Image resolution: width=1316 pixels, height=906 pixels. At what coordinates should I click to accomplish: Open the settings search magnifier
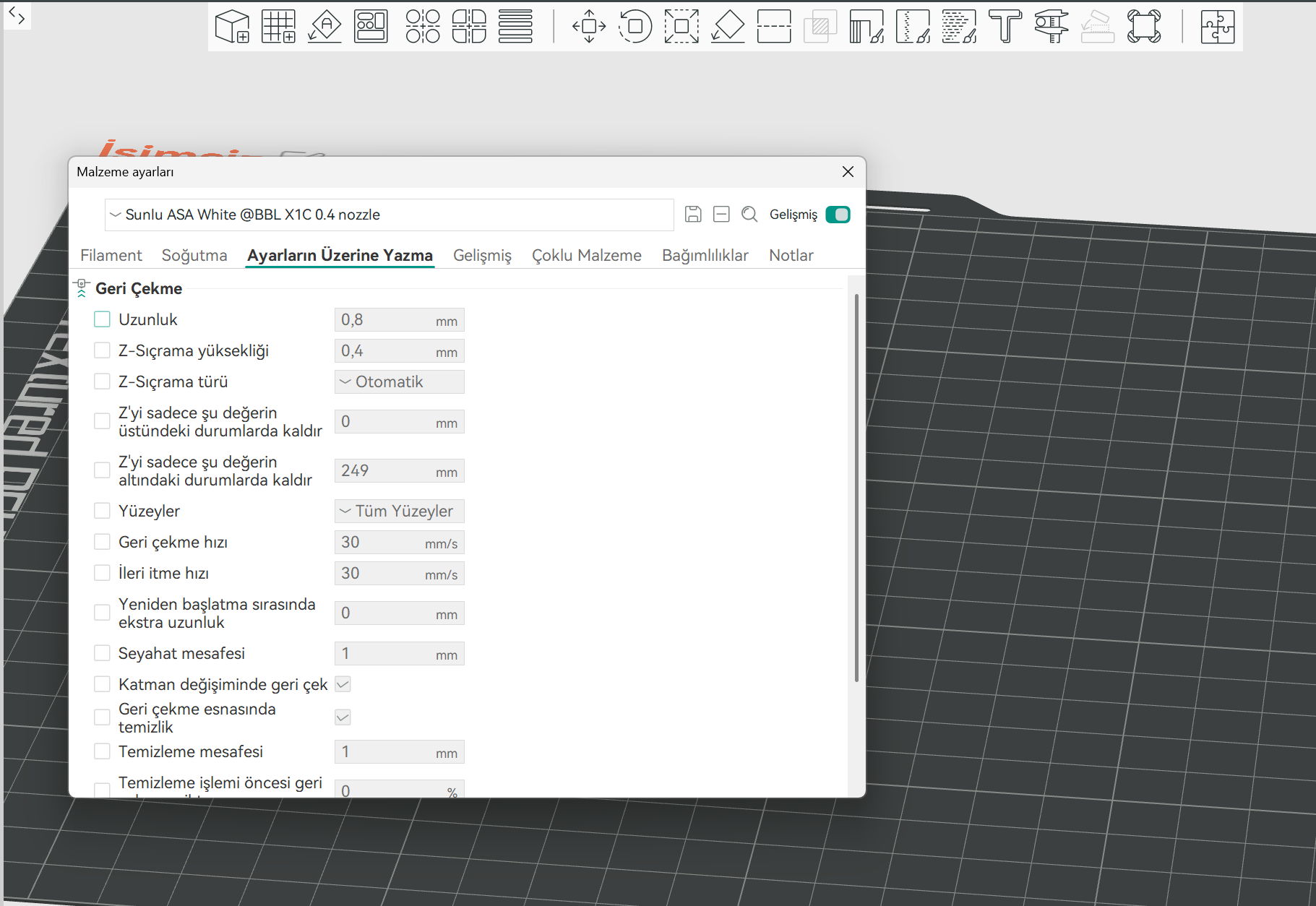pyautogui.click(x=749, y=214)
